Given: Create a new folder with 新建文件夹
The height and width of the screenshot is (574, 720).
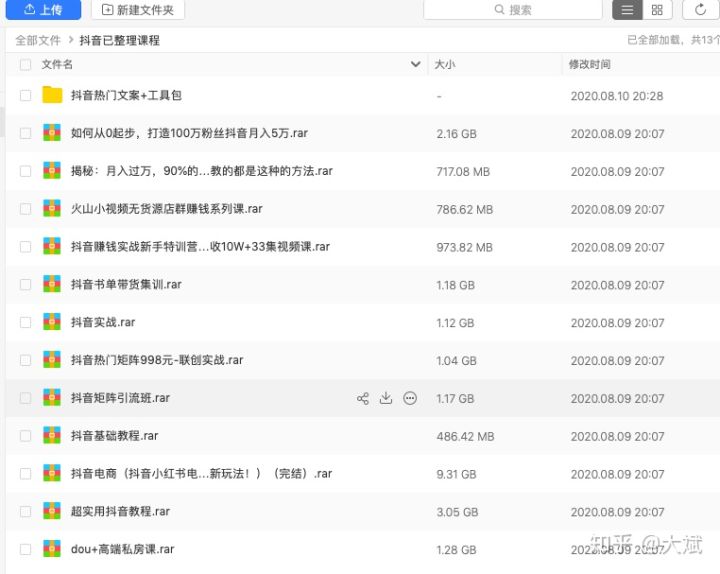Looking at the screenshot, I should (138, 10).
